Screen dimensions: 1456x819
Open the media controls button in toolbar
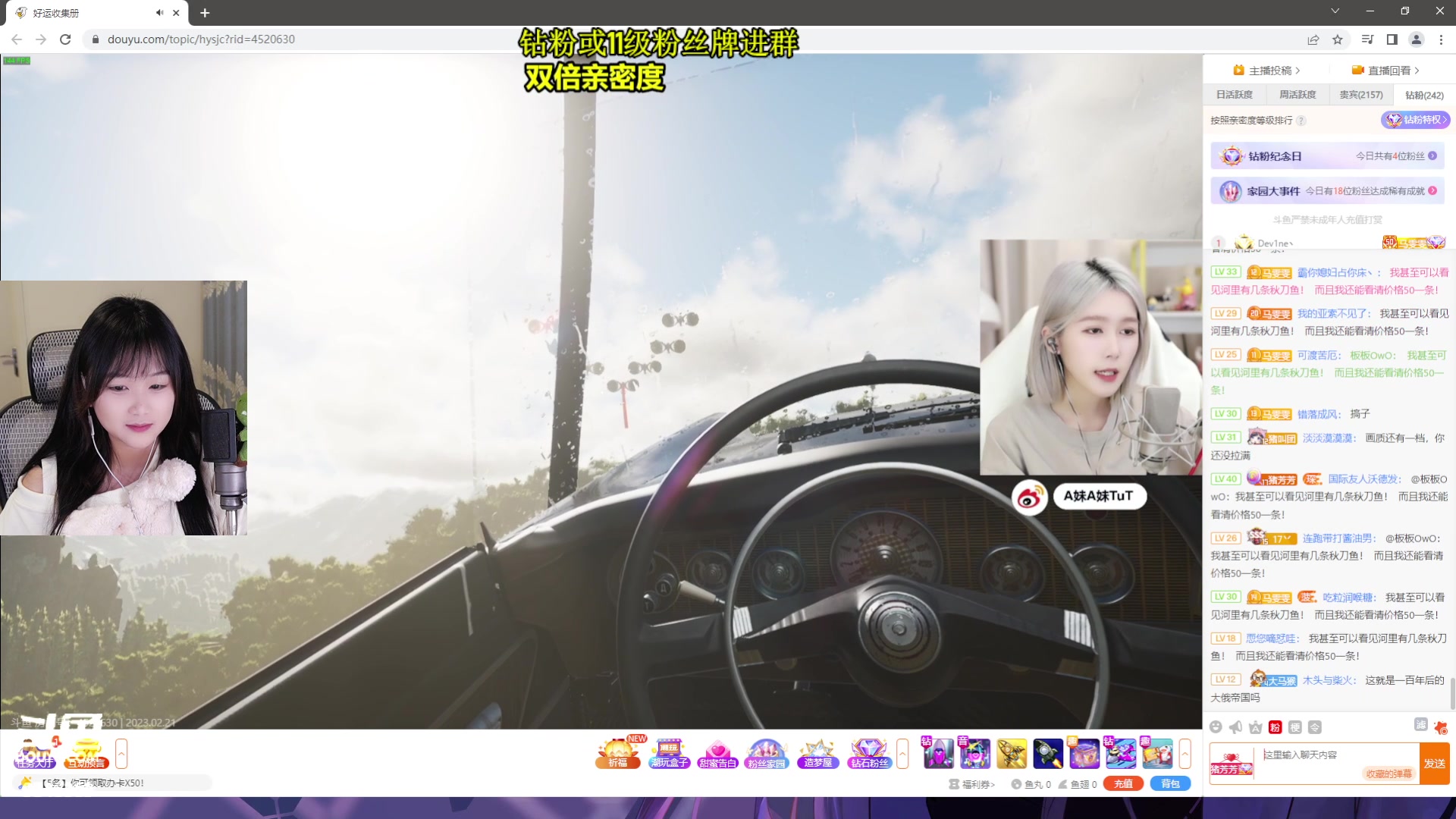[x=1367, y=39]
